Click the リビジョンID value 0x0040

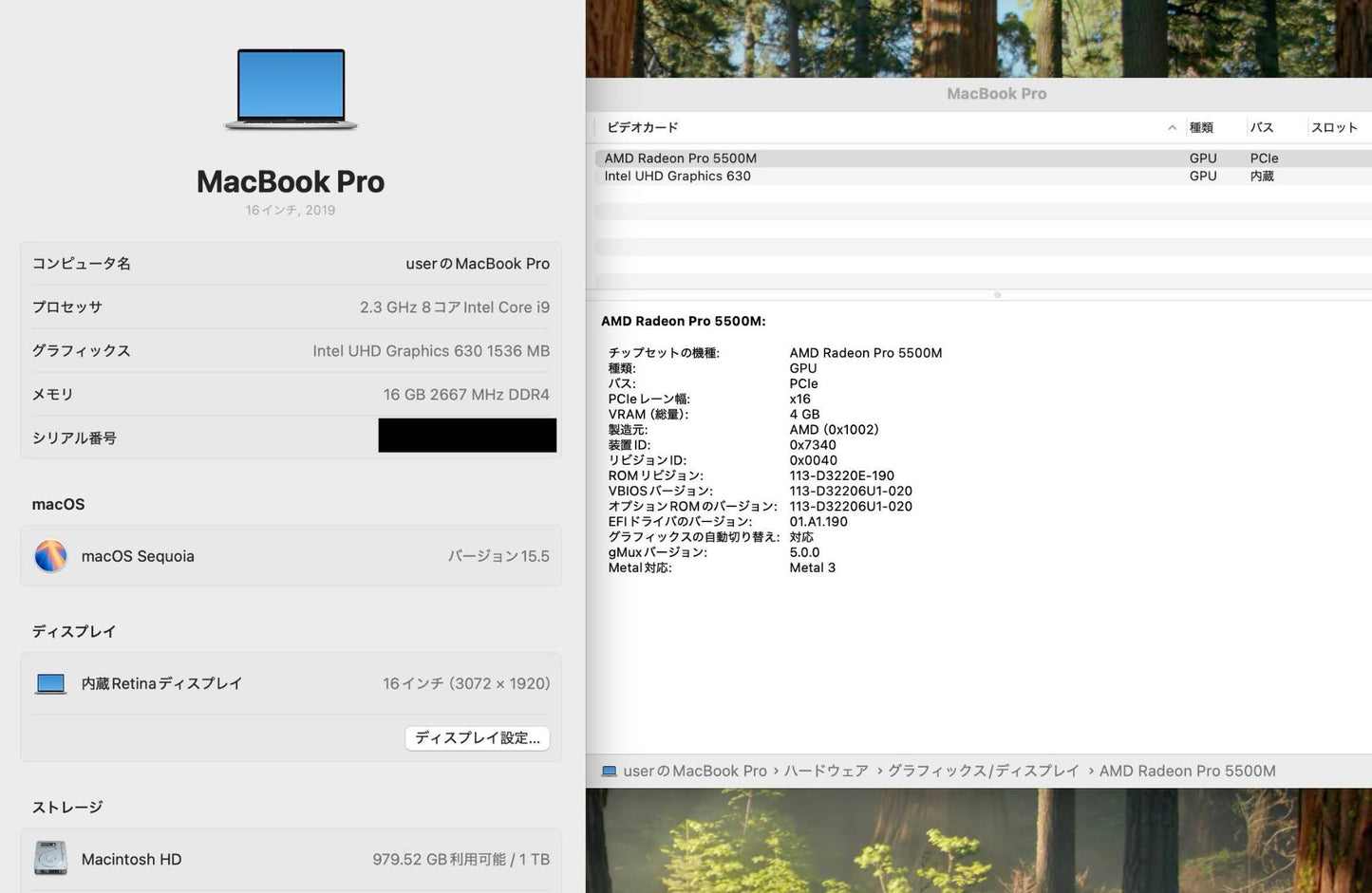[813, 460]
